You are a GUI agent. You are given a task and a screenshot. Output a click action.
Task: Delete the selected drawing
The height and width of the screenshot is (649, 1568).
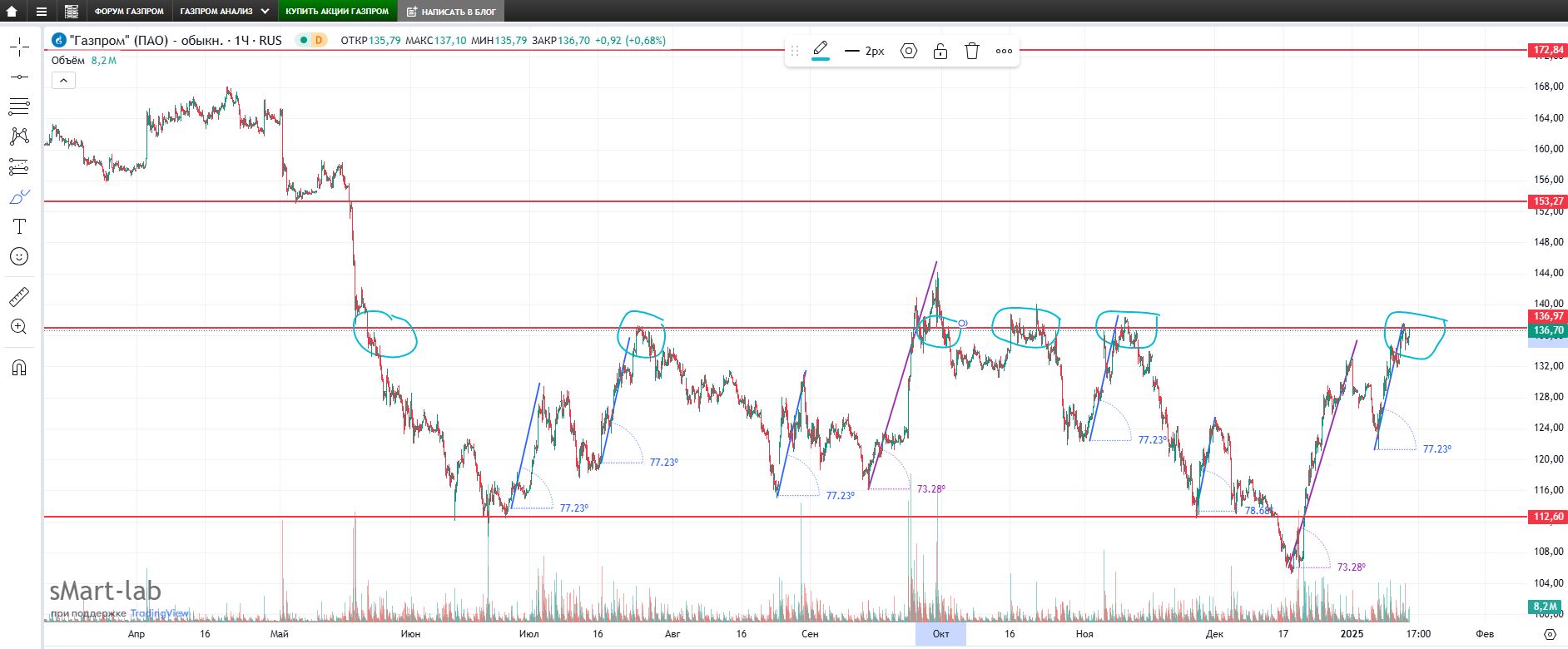tap(972, 51)
